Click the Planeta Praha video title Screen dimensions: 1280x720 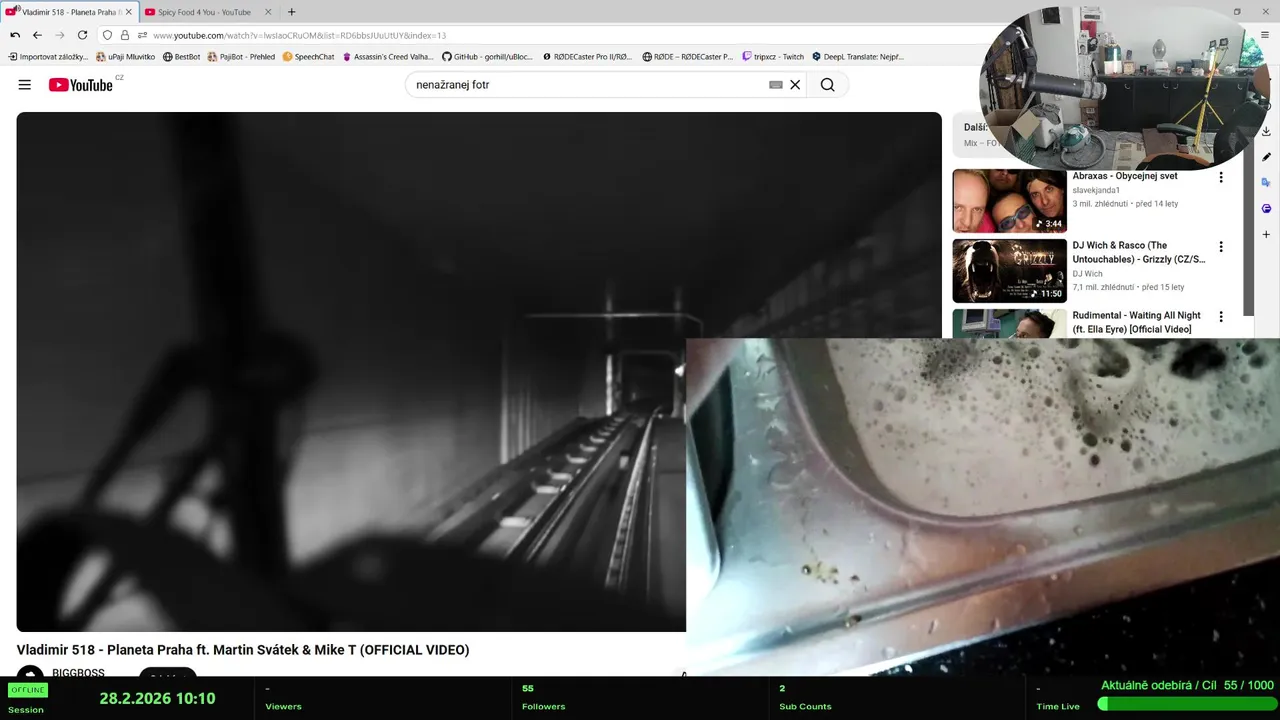(243, 650)
